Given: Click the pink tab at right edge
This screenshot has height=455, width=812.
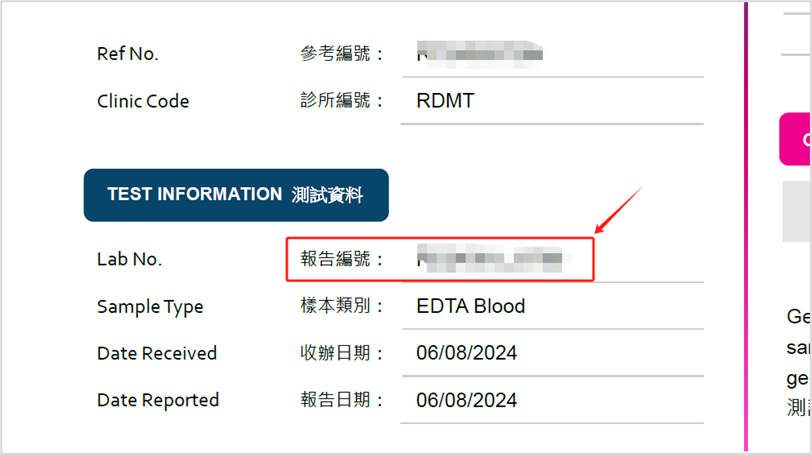Looking at the screenshot, I should tap(797, 139).
